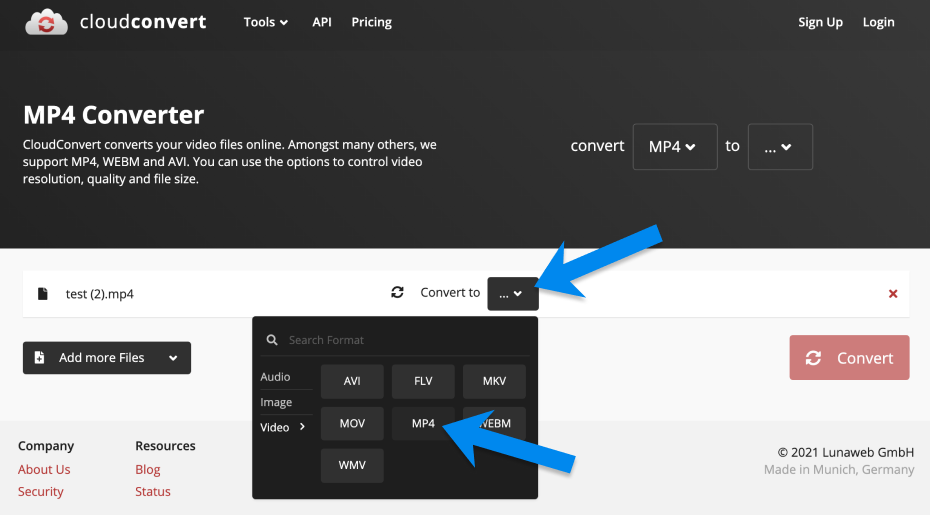Toggle the Convert to format dropdown
Viewport: 930px width, 515px height.
[x=512, y=293]
